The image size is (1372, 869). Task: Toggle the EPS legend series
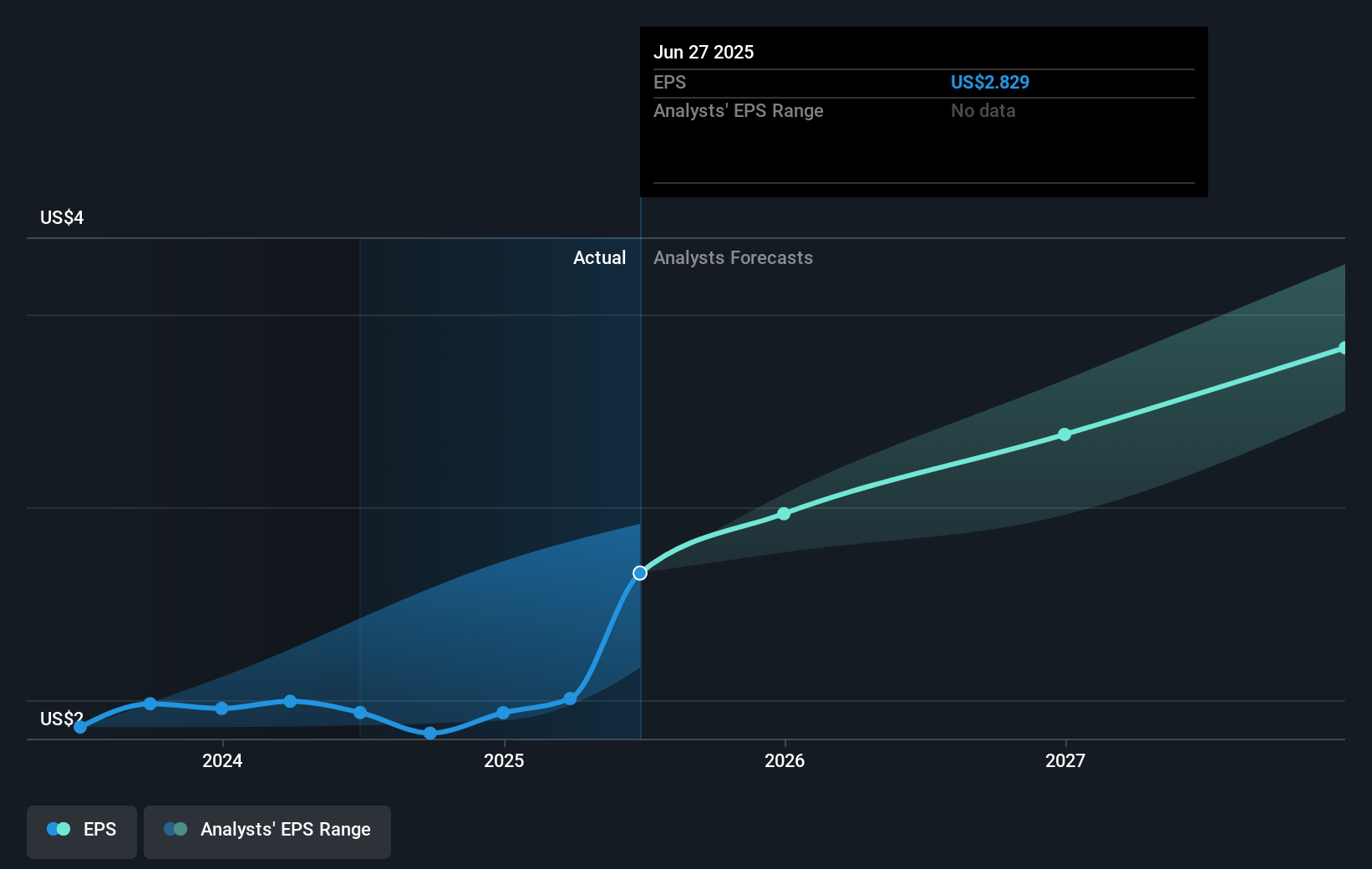click(x=82, y=831)
